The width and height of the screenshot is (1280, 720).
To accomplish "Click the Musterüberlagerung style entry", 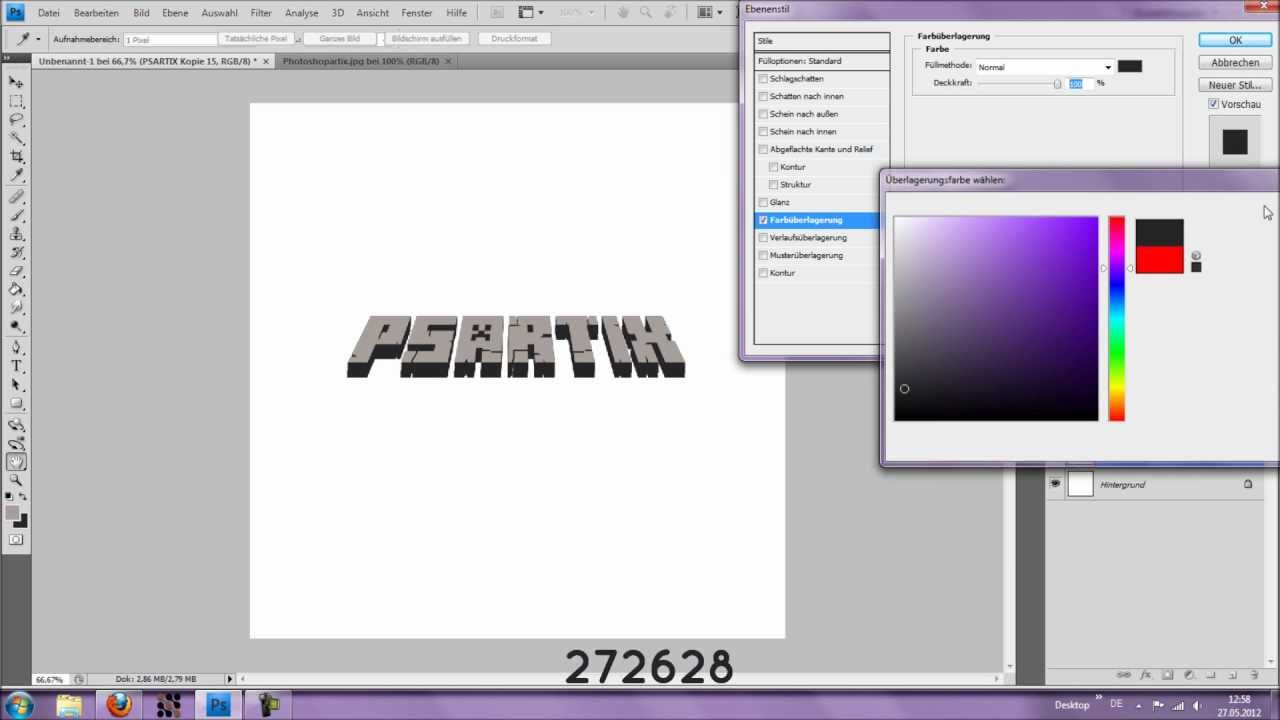I will pyautogui.click(x=806, y=255).
